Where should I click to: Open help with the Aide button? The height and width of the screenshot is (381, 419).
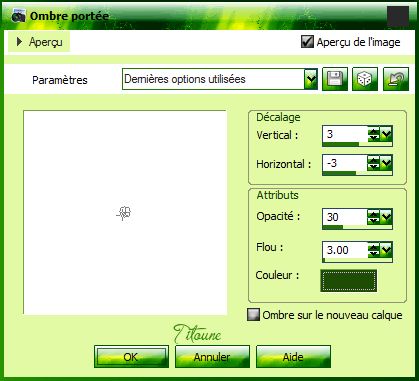point(293,357)
